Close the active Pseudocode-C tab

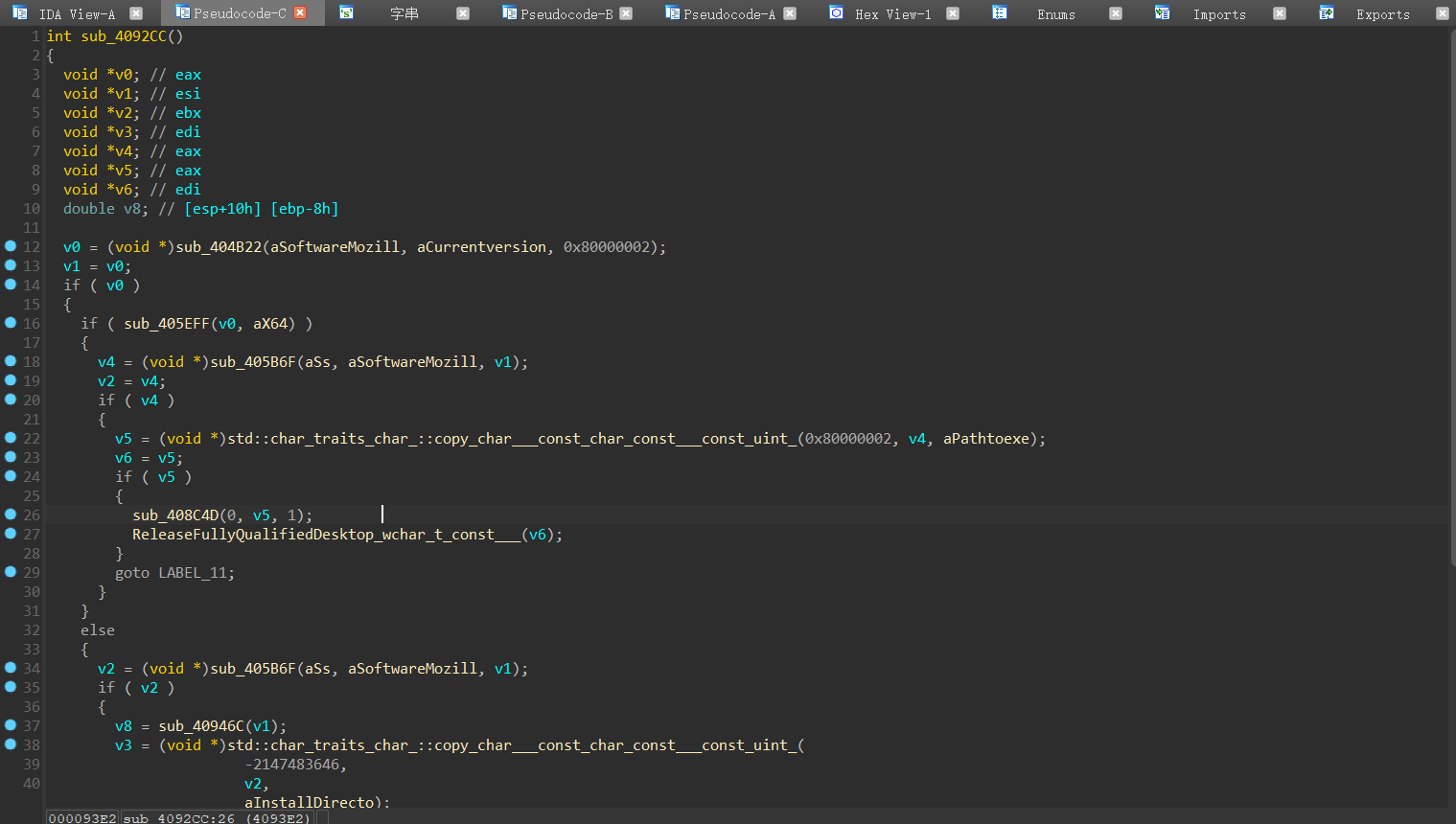[x=300, y=13]
